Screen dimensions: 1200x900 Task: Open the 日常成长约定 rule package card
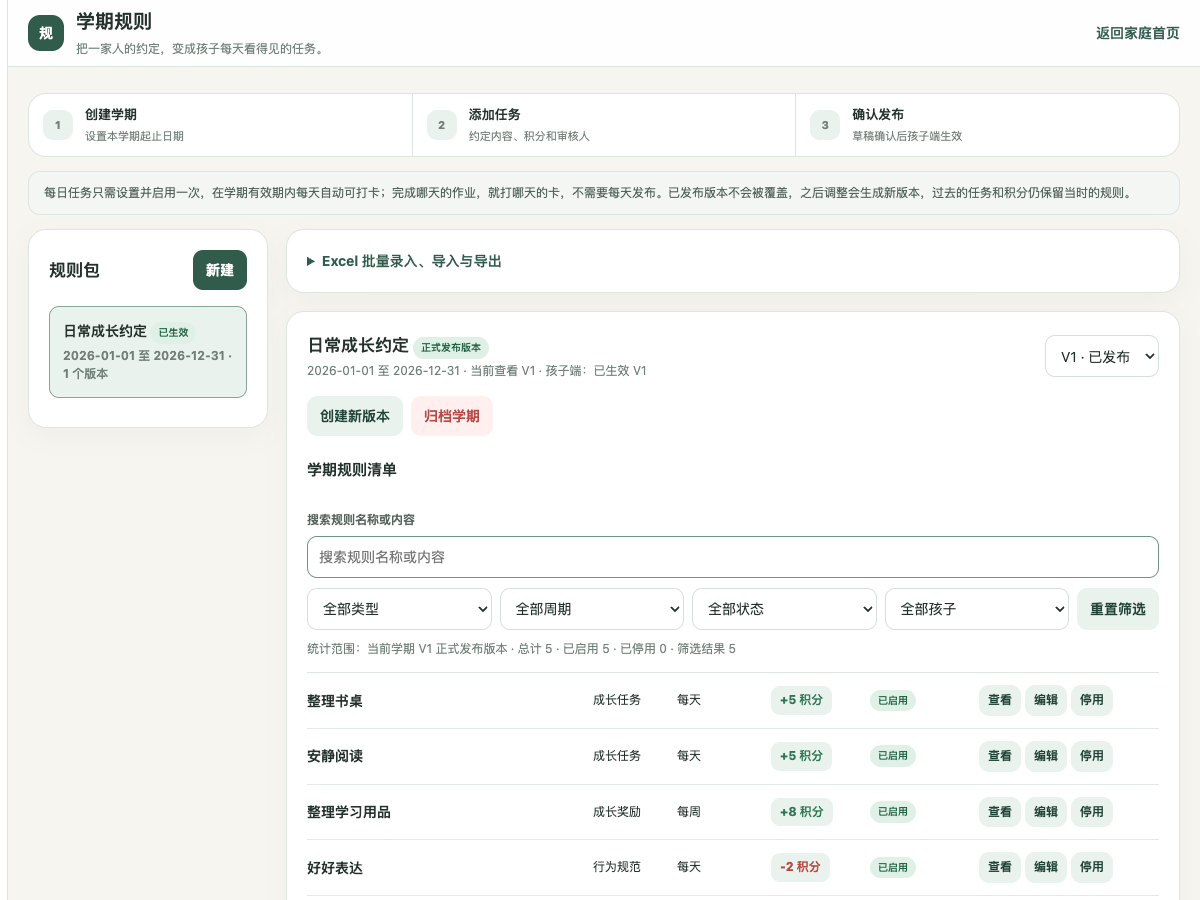point(148,352)
